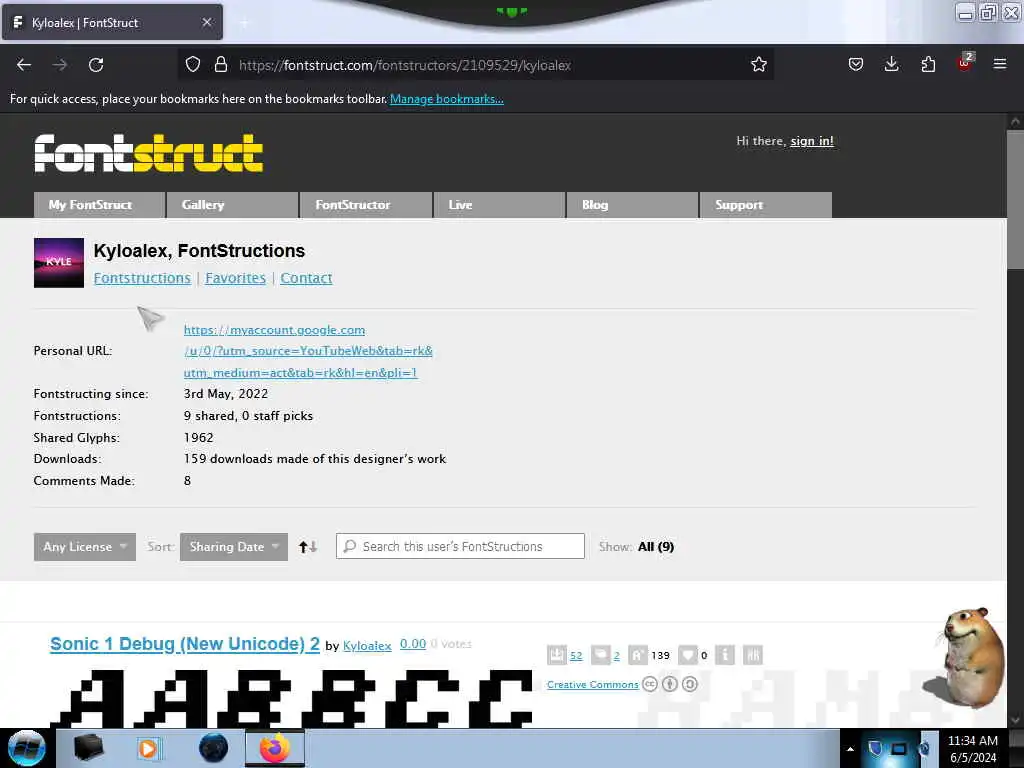Open a new browser tab
This screenshot has width=1024, height=768.
[x=244, y=23]
